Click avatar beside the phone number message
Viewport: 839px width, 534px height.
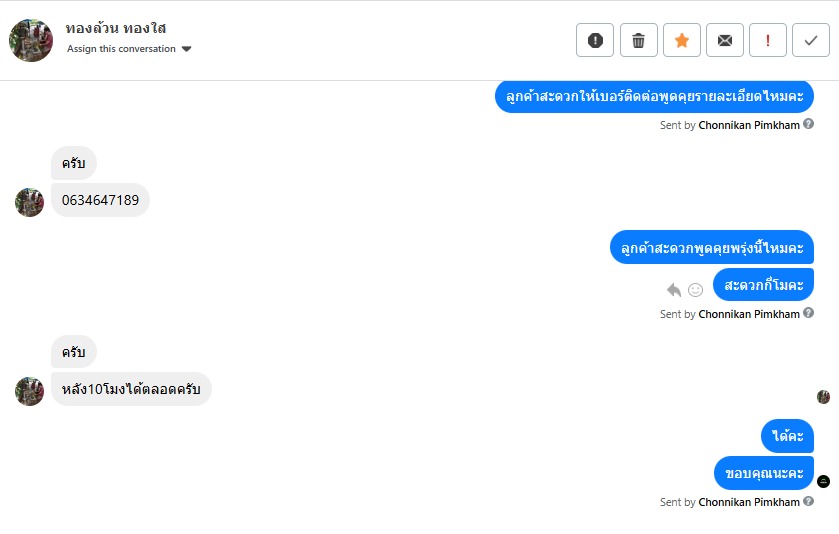click(29, 202)
